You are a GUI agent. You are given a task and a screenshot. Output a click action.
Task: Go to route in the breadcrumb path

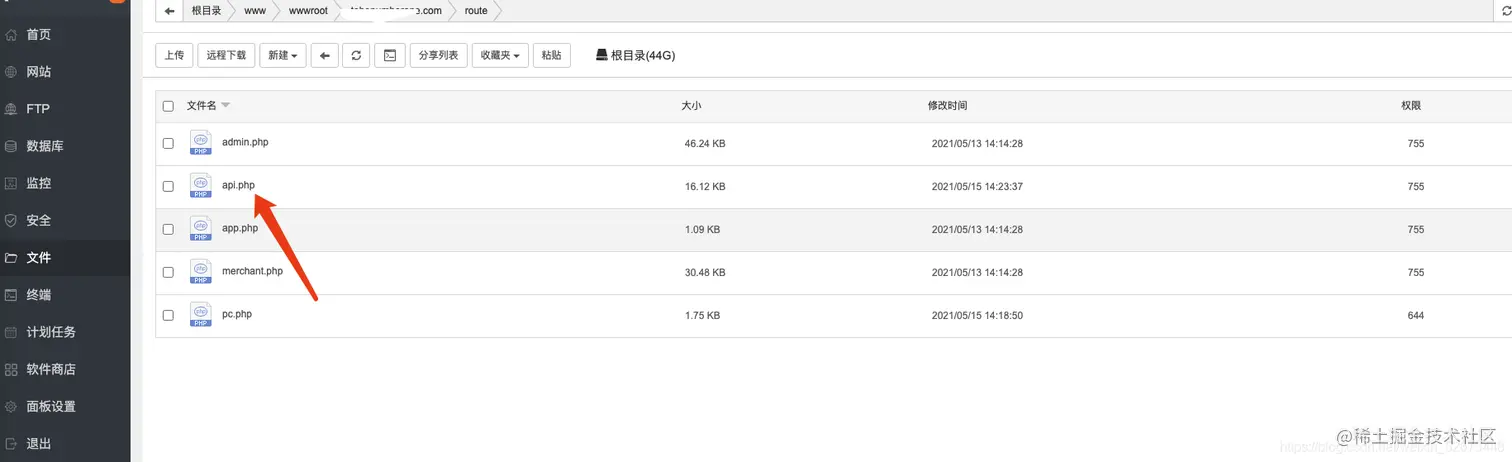tap(476, 11)
